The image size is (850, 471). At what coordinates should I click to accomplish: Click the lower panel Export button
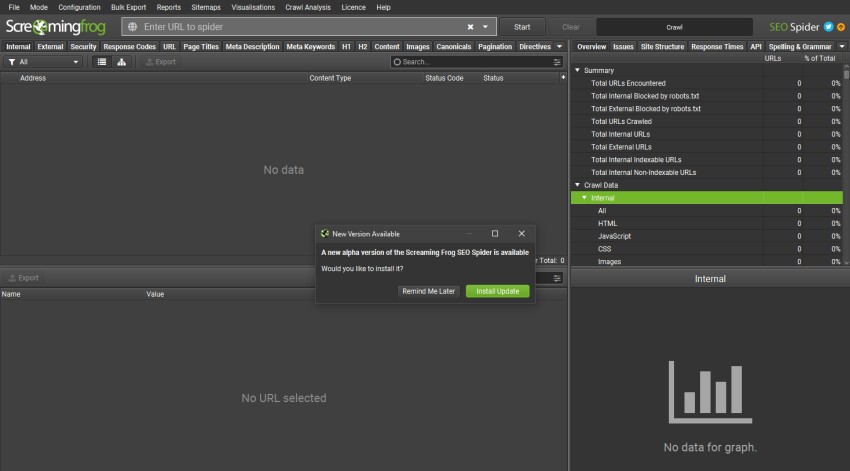[23, 278]
